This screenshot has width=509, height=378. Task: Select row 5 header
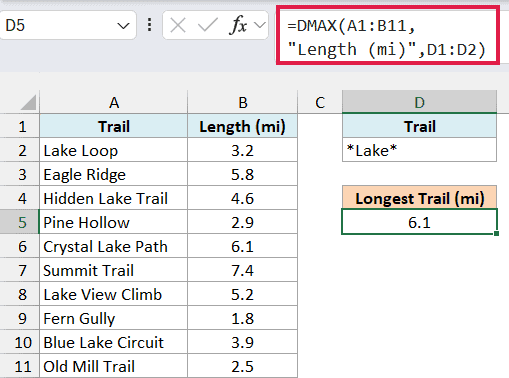[20, 222]
